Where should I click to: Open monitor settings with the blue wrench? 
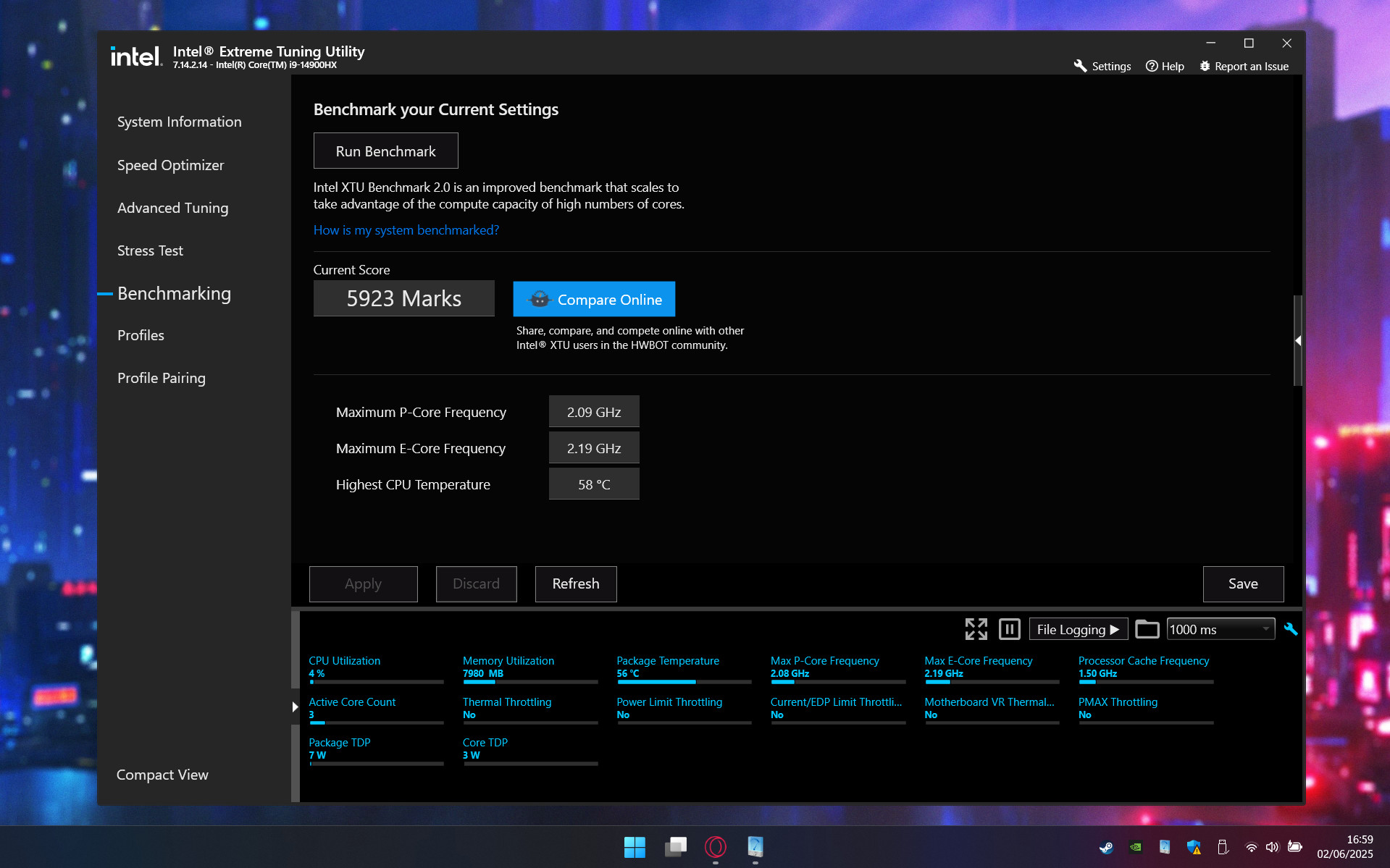[1290, 629]
